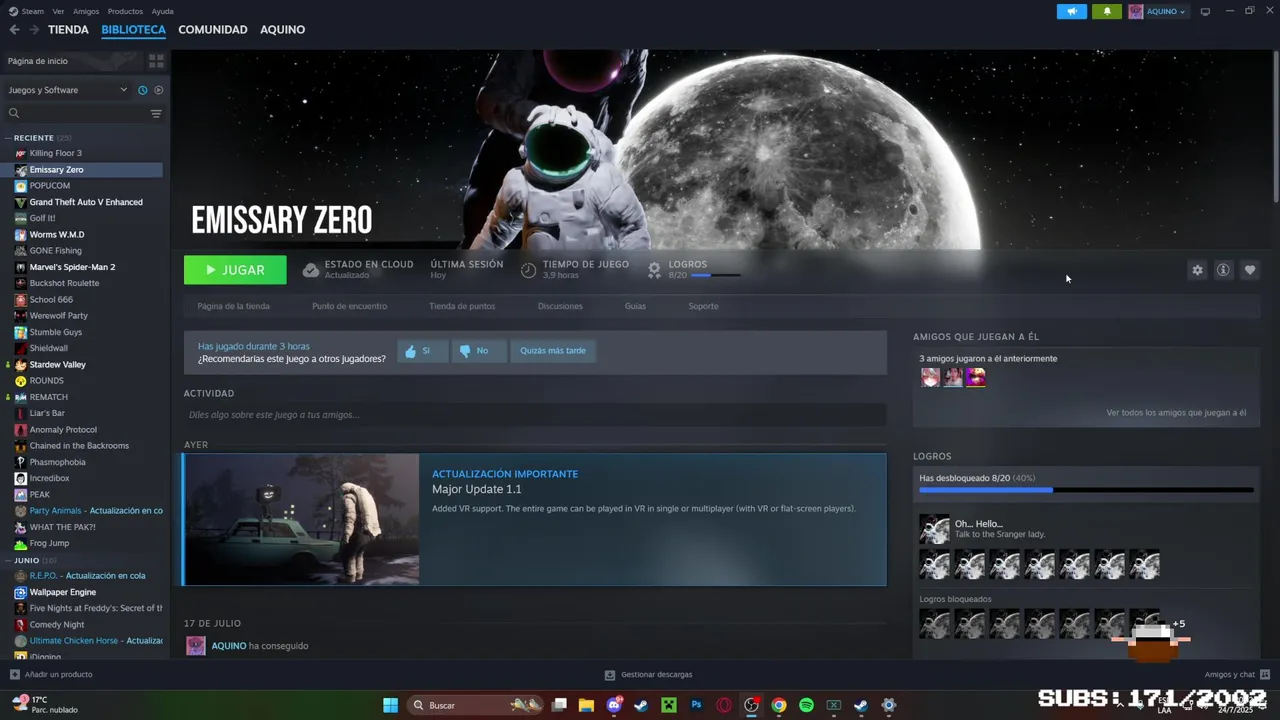Open Photoshop from the taskbar
Screen dimensions: 1280x720
pyautogui.click(x=696, y=706)
